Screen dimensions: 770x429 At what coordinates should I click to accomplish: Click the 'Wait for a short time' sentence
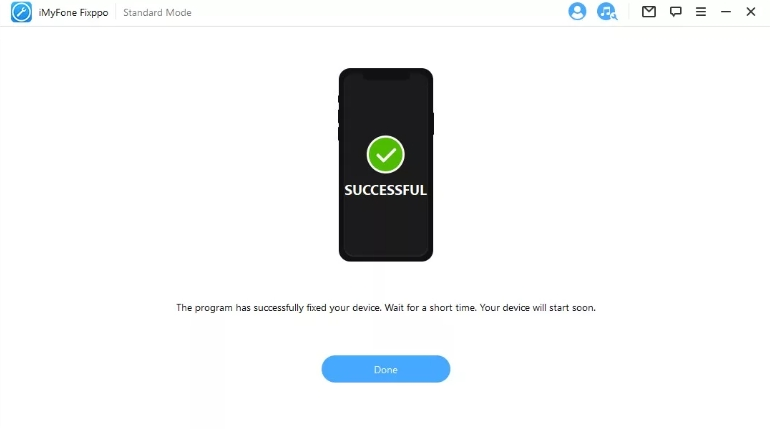(430, 308)
